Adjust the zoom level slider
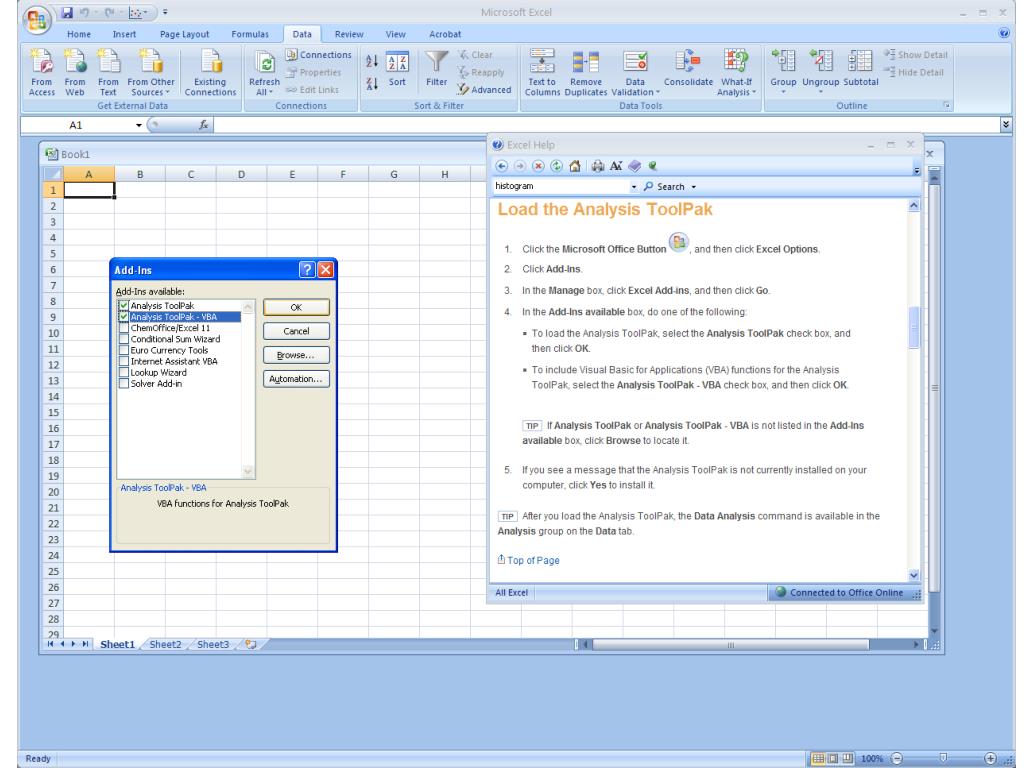Screen dimensions: 1024x768 click(943, 758)
